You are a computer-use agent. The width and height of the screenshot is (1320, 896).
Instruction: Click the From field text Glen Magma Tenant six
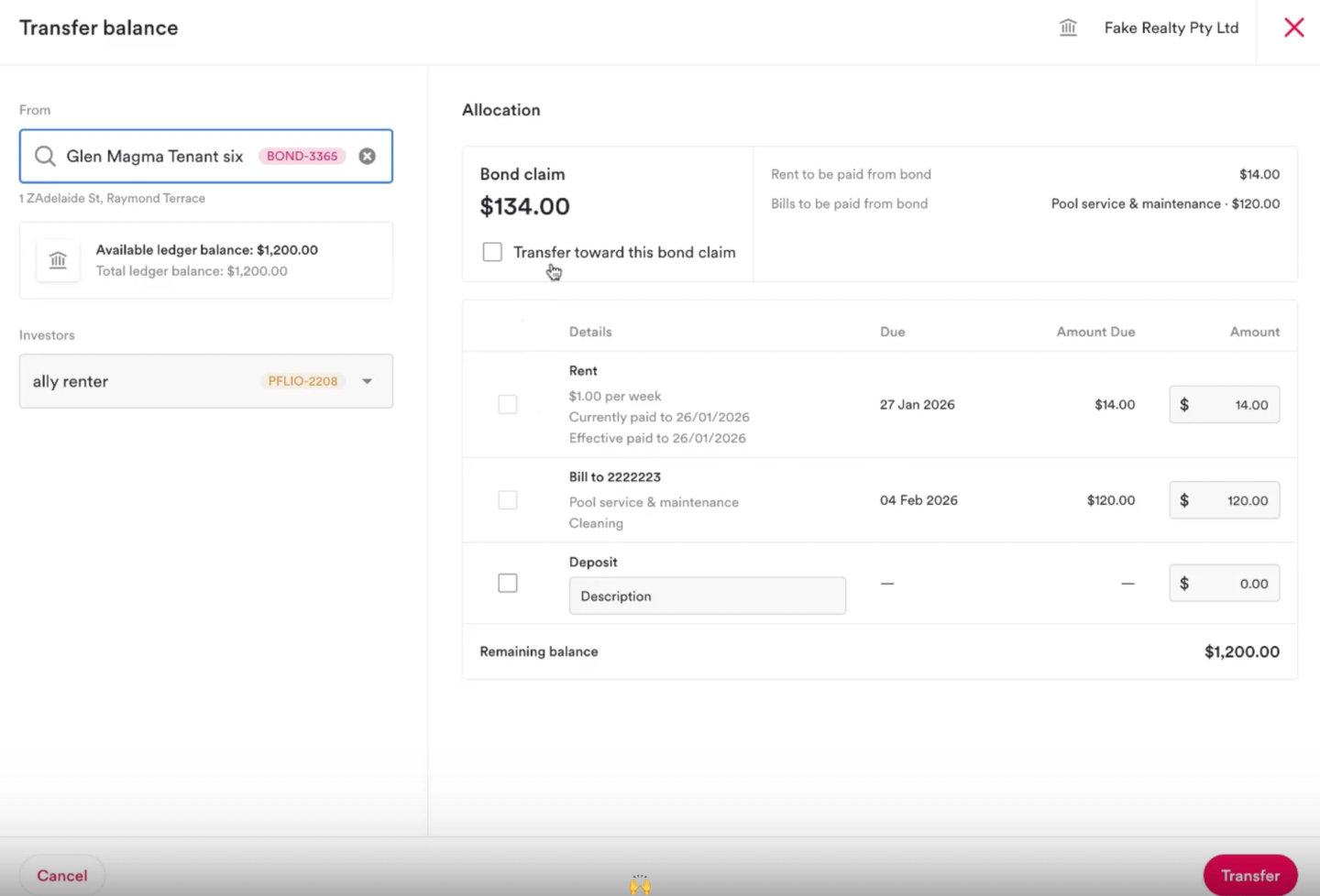154,156
